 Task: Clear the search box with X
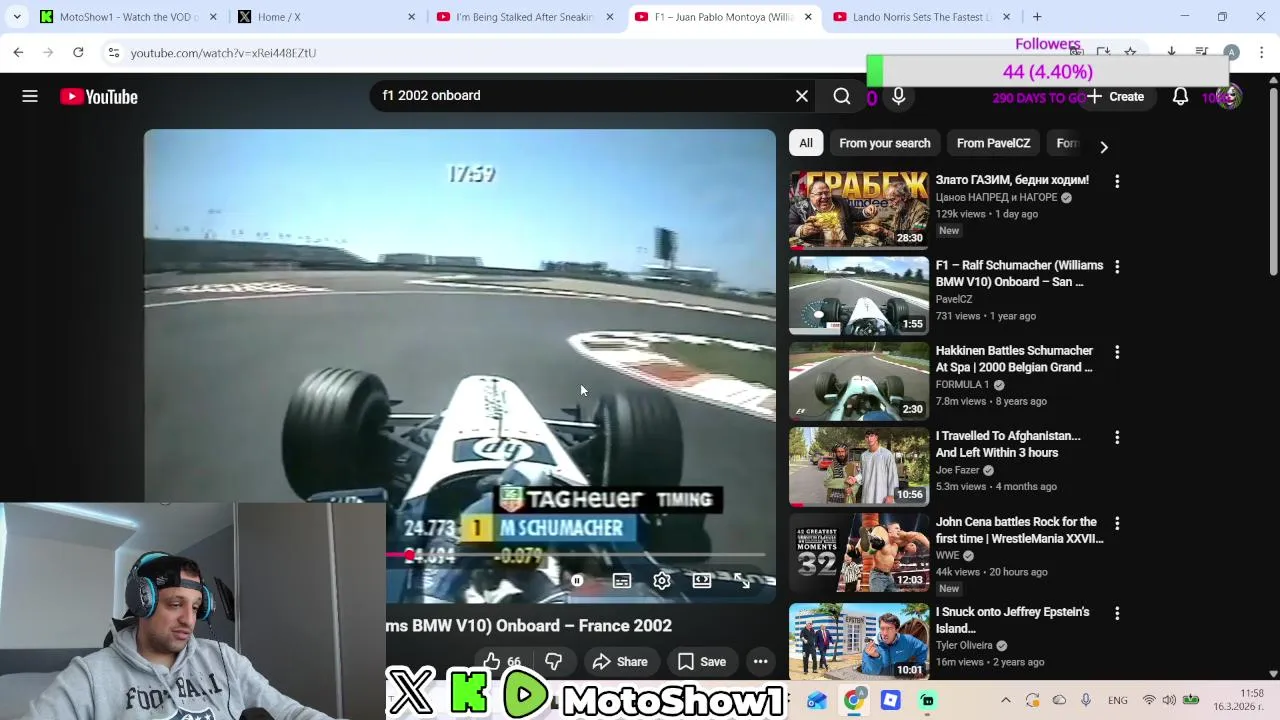802,96
